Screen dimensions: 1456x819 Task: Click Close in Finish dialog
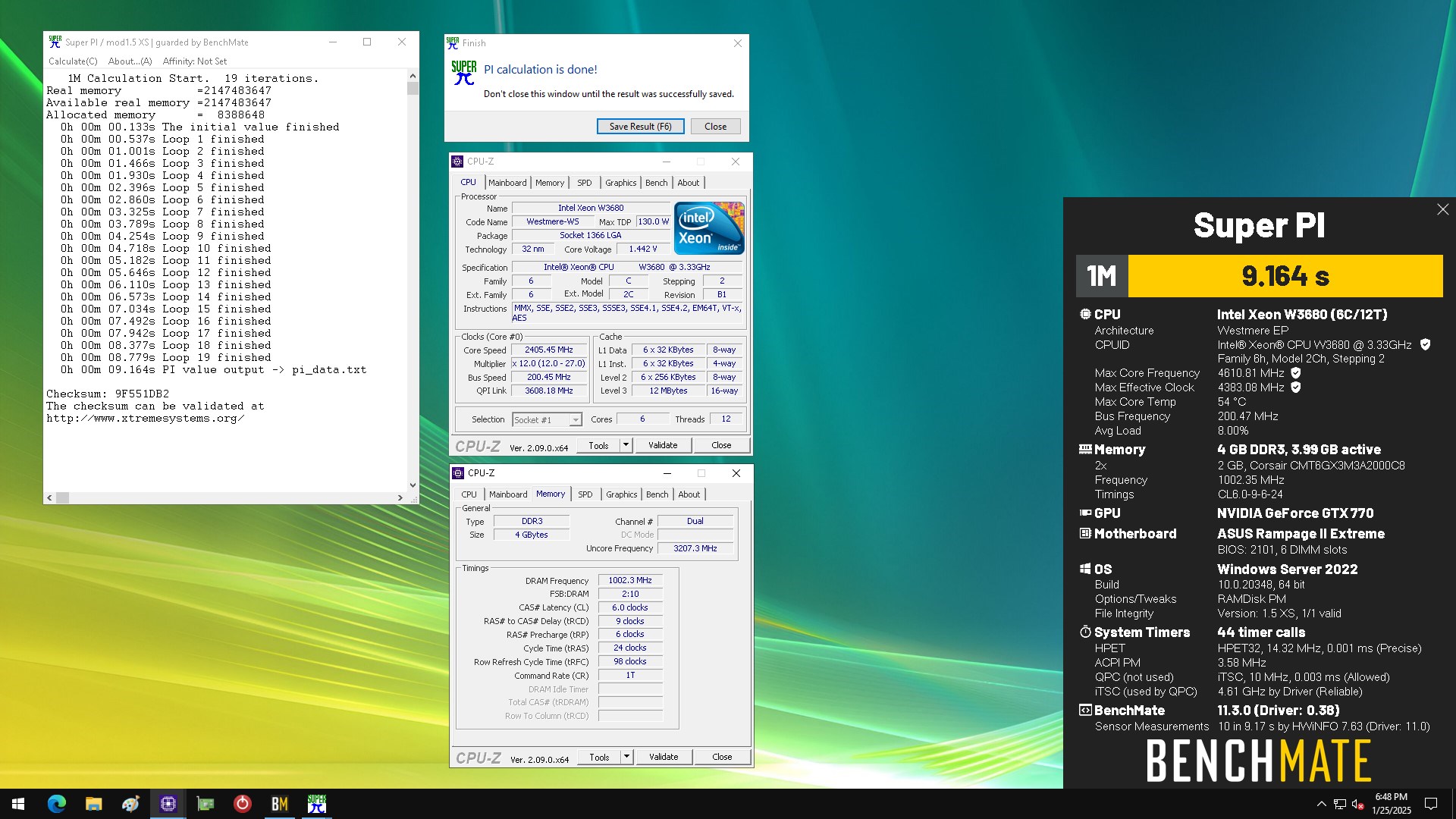point(715,127)
